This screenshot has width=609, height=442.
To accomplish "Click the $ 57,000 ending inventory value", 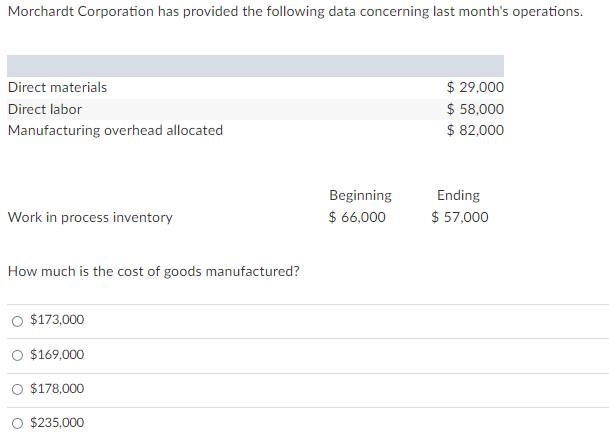I will coord(460,217).
